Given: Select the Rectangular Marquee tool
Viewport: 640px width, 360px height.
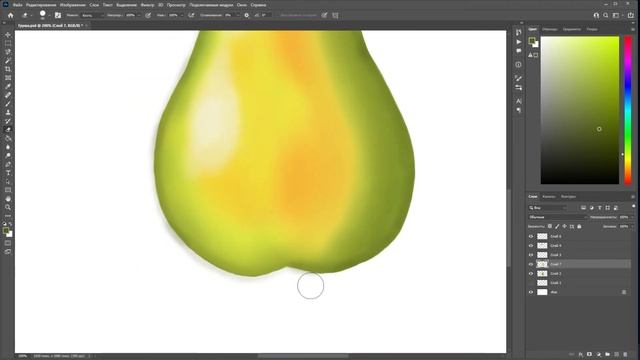Looking at the screenshot, I should tap(8, 43).
